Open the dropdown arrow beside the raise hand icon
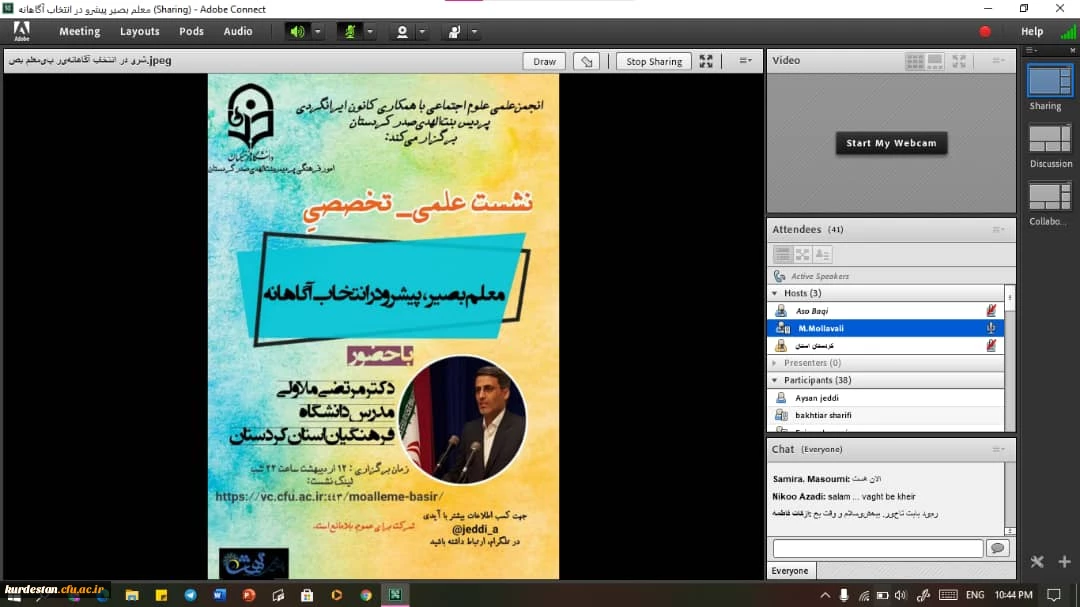Screen dimensions: 1080x607 click(474, 32)
